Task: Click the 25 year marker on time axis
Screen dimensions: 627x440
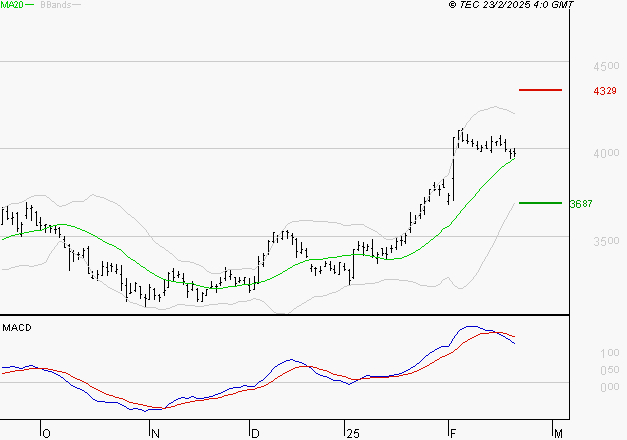Action: [353, 434]
